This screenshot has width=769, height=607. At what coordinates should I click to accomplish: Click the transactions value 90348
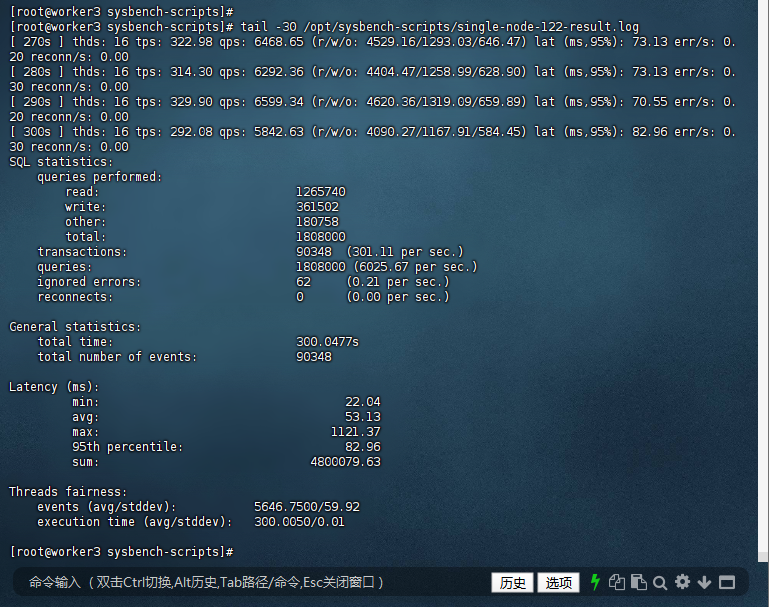tap(314, 252)
